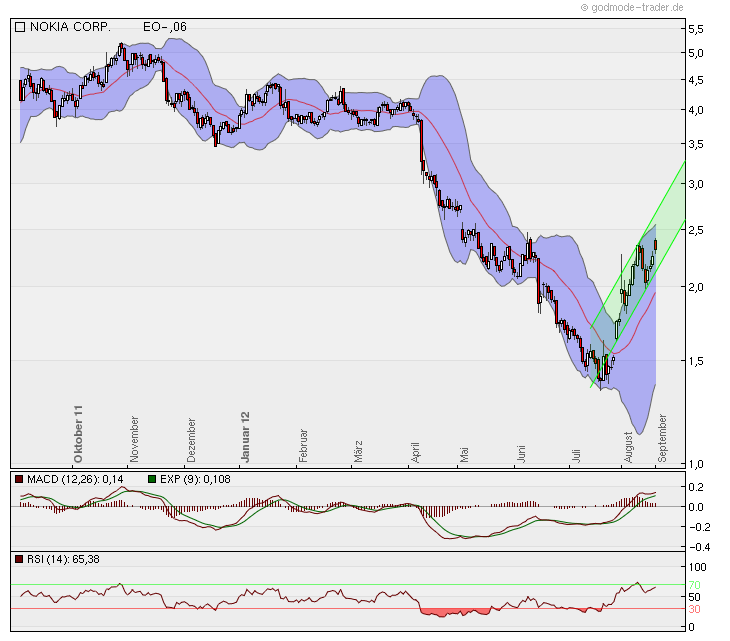Click the red RSI 30 level label
Image resolution: width=730 pixels, height=641 pixels.
coord(695,609)
